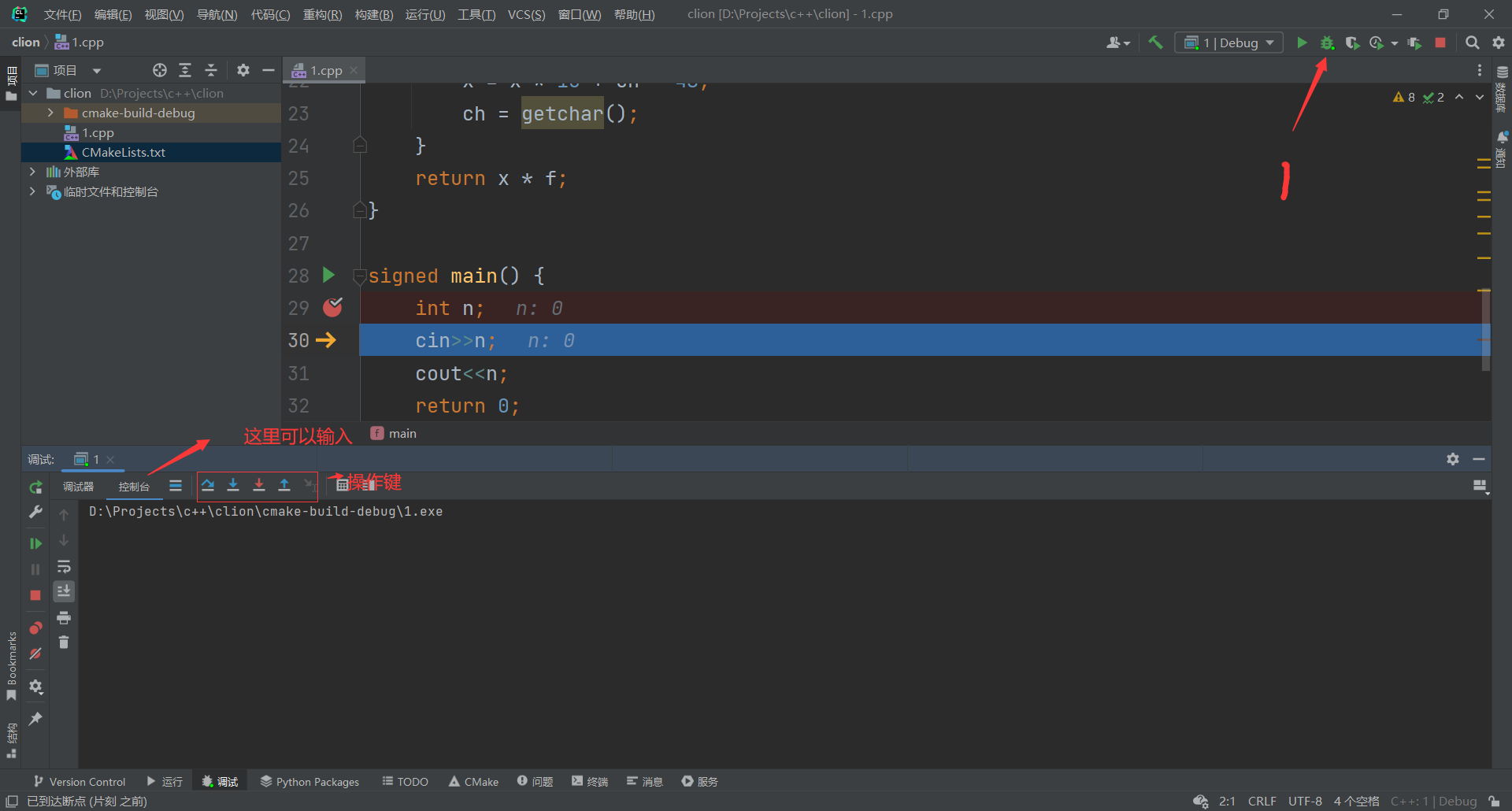Open View Breakpoints from the debug sidebar
The height and width of the screenshot is (811, 1512).
point(35,628)
